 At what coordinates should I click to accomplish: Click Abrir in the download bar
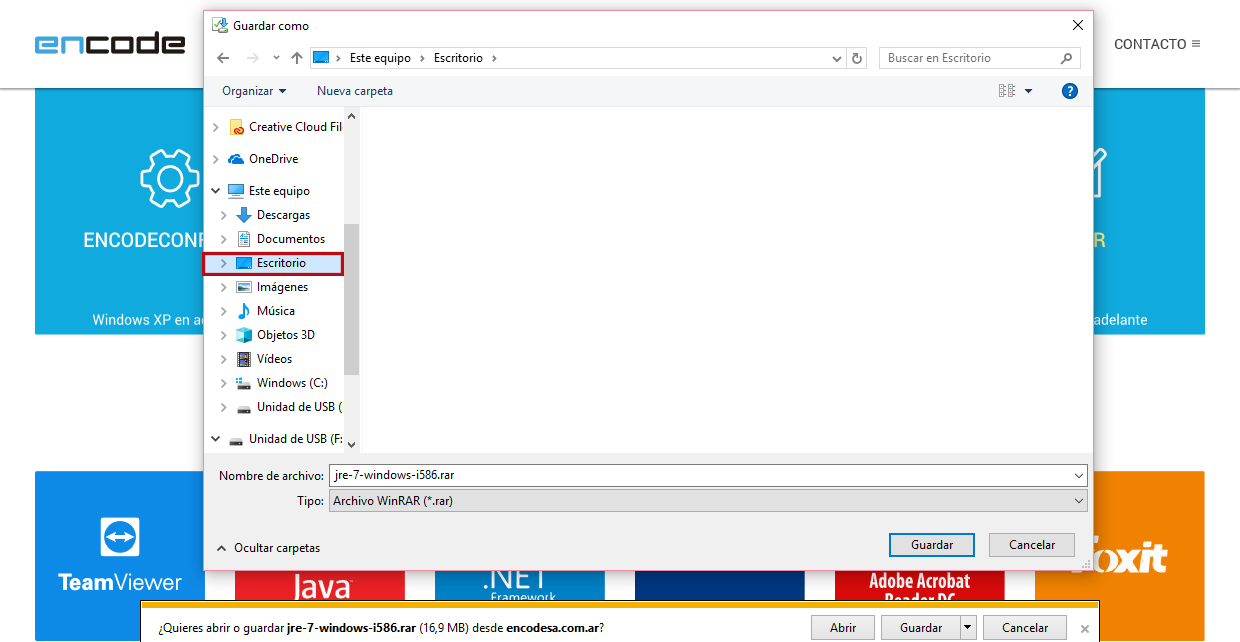tap(843, 628)
